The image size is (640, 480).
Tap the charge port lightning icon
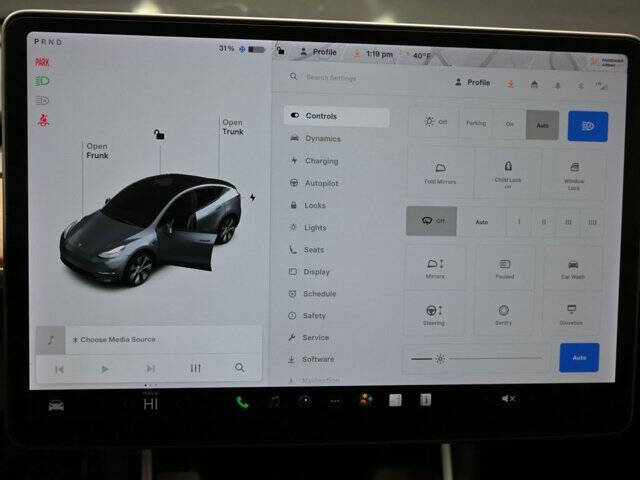pyautogui.click(x=253, y=198)
